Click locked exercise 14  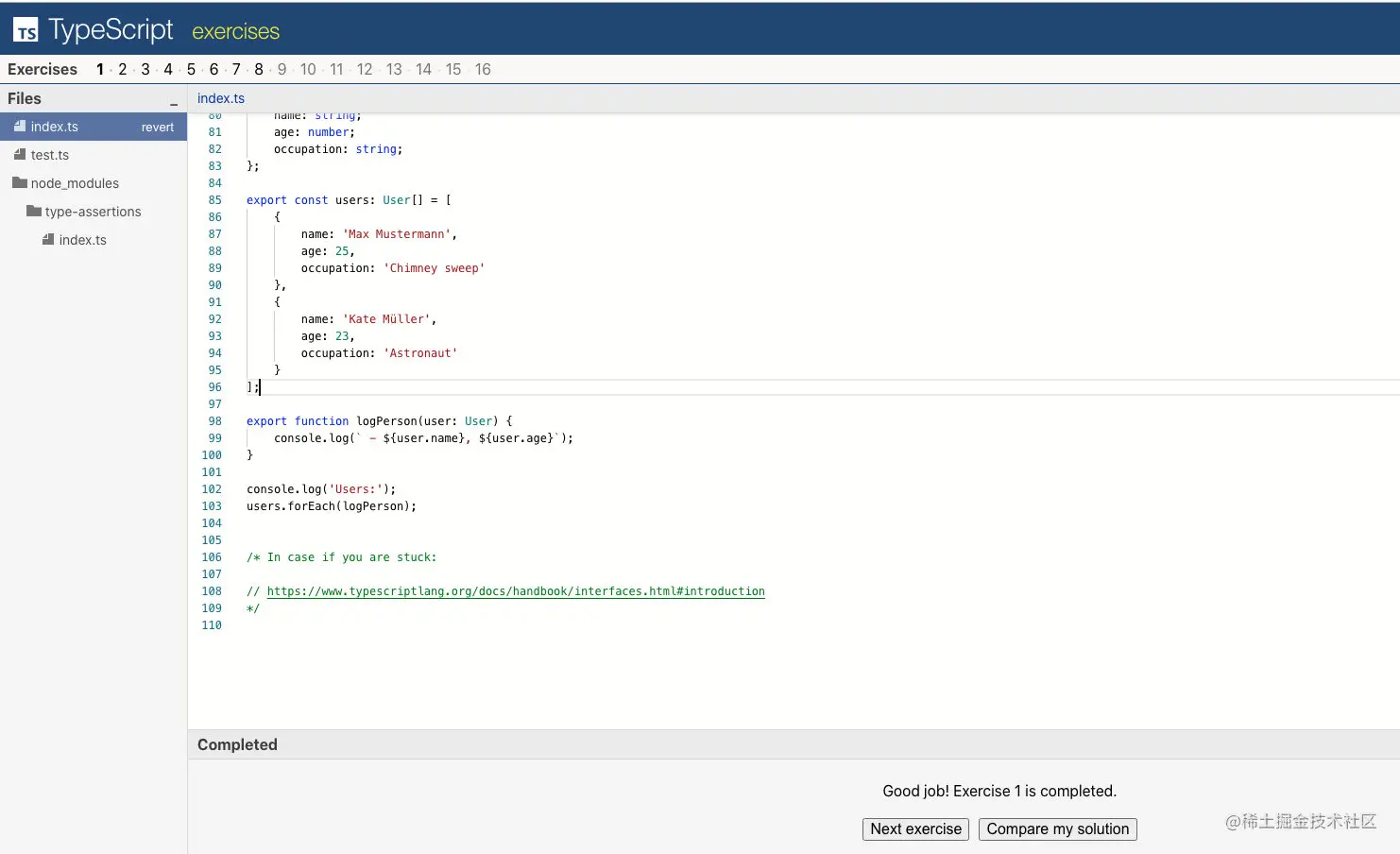[x=423, y=69]
